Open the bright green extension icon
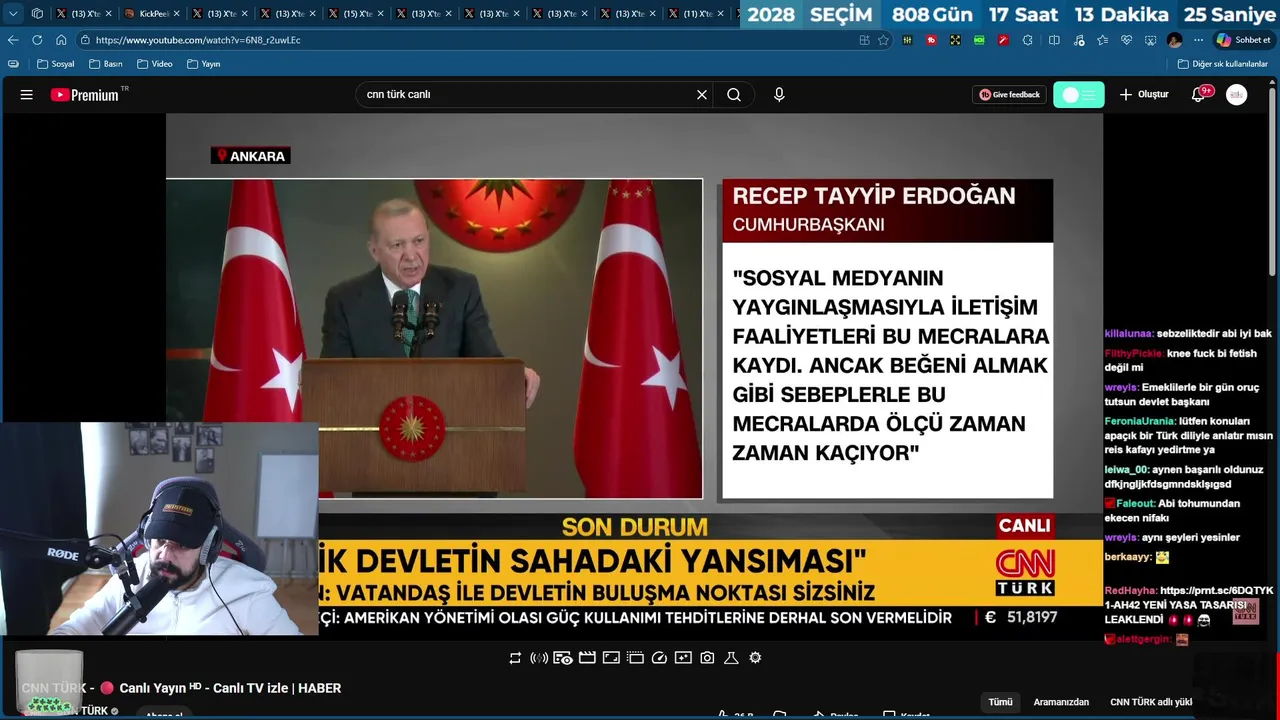 click(979, 40)
